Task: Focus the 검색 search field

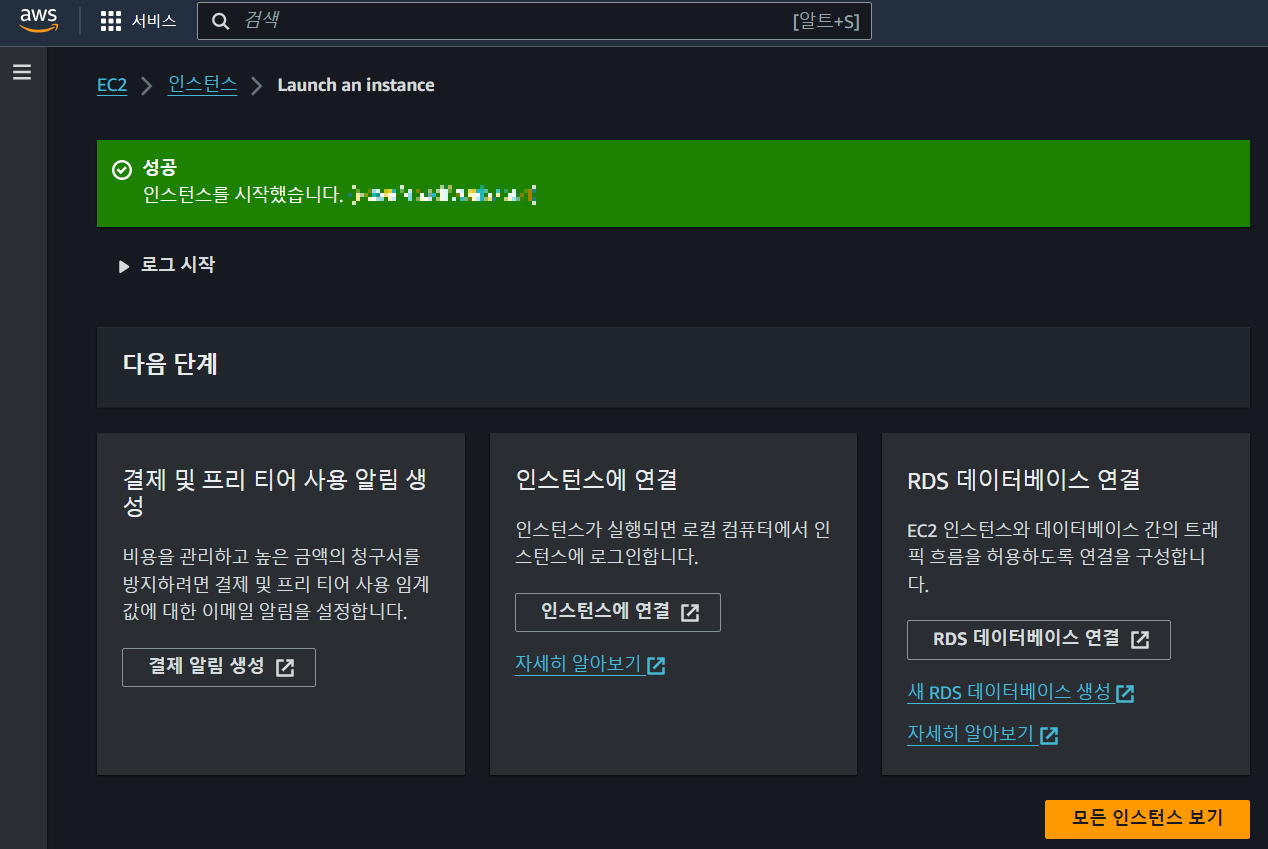Action: coord(534,21)
